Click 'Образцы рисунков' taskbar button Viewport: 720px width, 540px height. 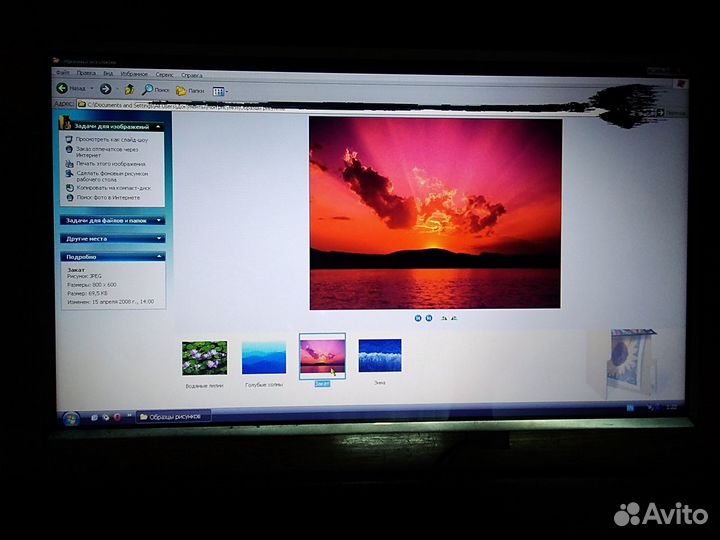174,416
